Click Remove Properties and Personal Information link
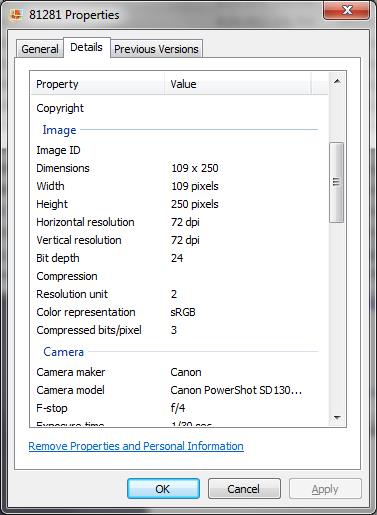This screenshot has height=515, width=377. click(x=136, y=446)
